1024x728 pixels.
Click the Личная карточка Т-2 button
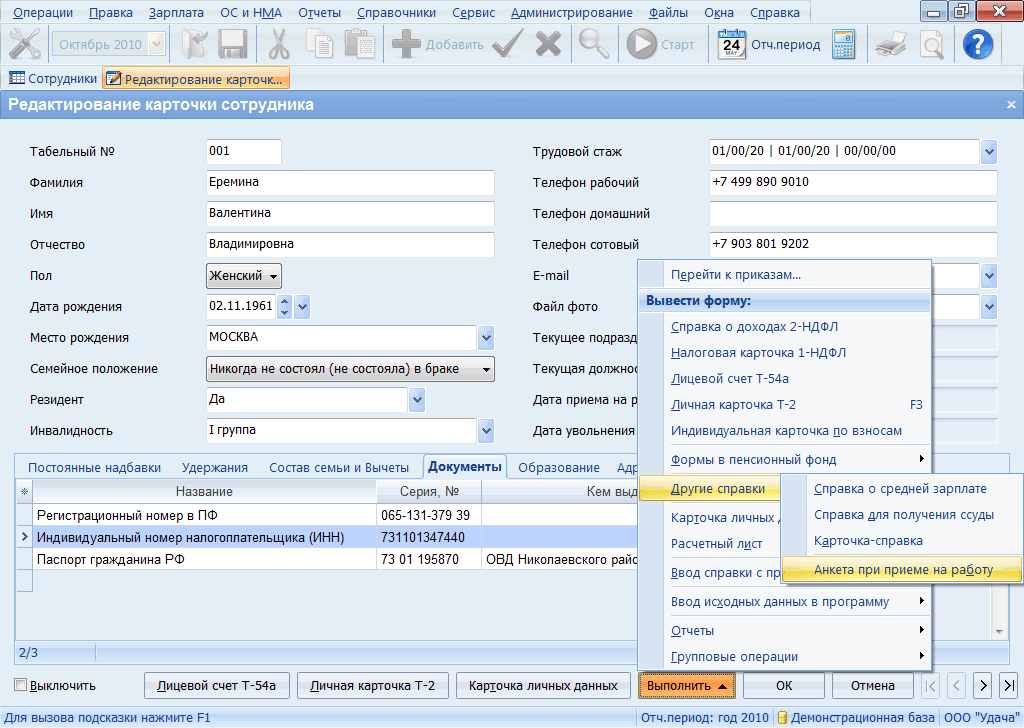coord(372,686)
